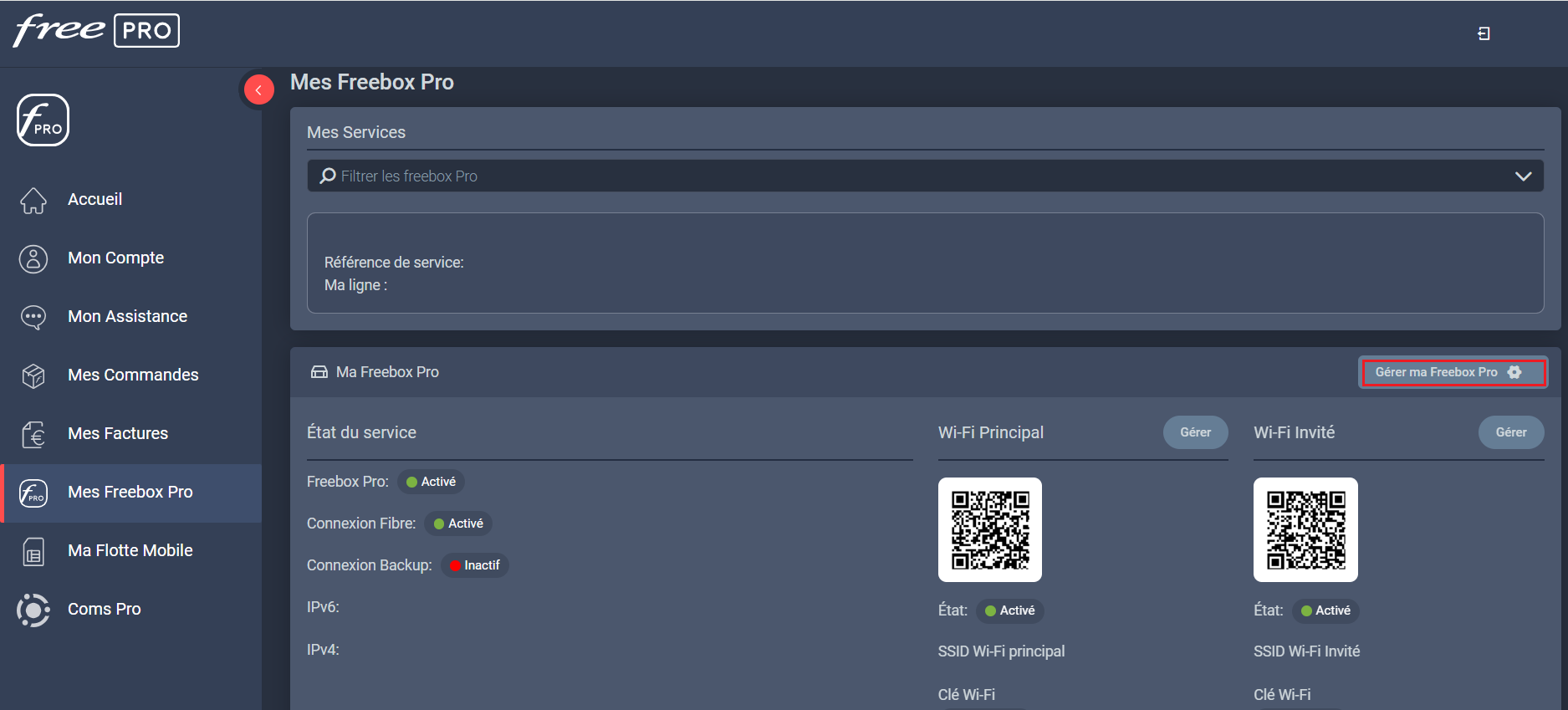The image size is (1568, 710).
Task: Click SSID Wi-Fi principal label
Action: click(1001, 651)
